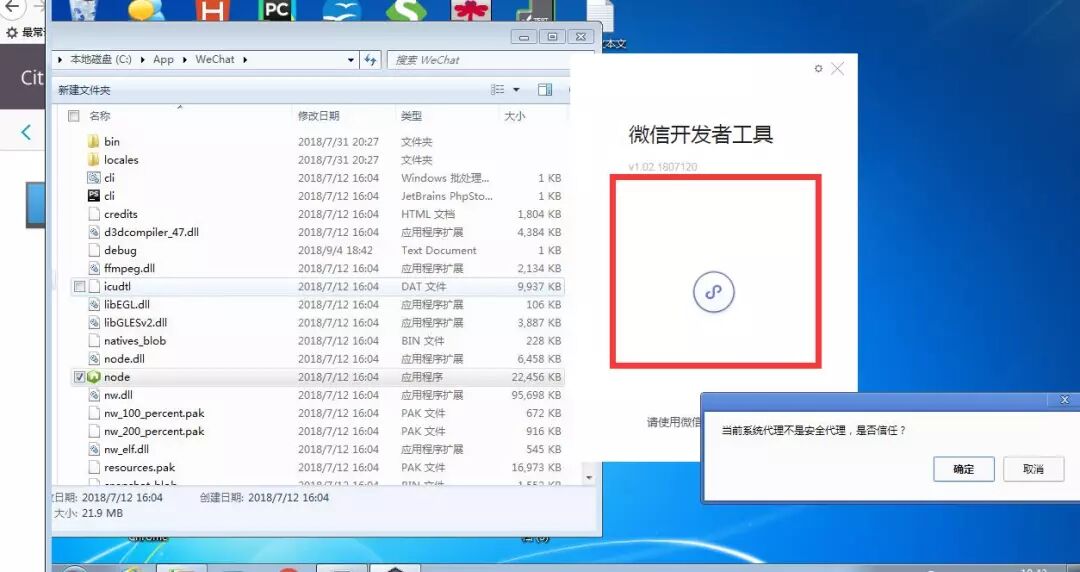The height and width of the screenshot is (572, 1080).
Task: Select the node.dll file icon
Action: coord(94,358)
